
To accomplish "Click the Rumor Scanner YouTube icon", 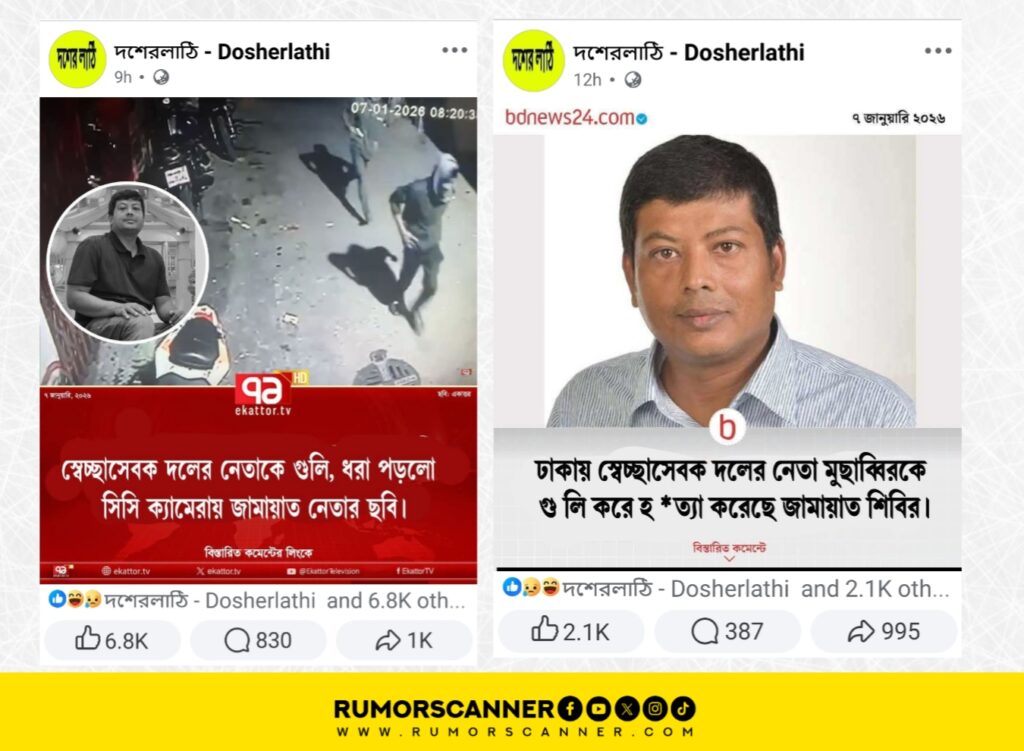I will click(x=598, y=709).
